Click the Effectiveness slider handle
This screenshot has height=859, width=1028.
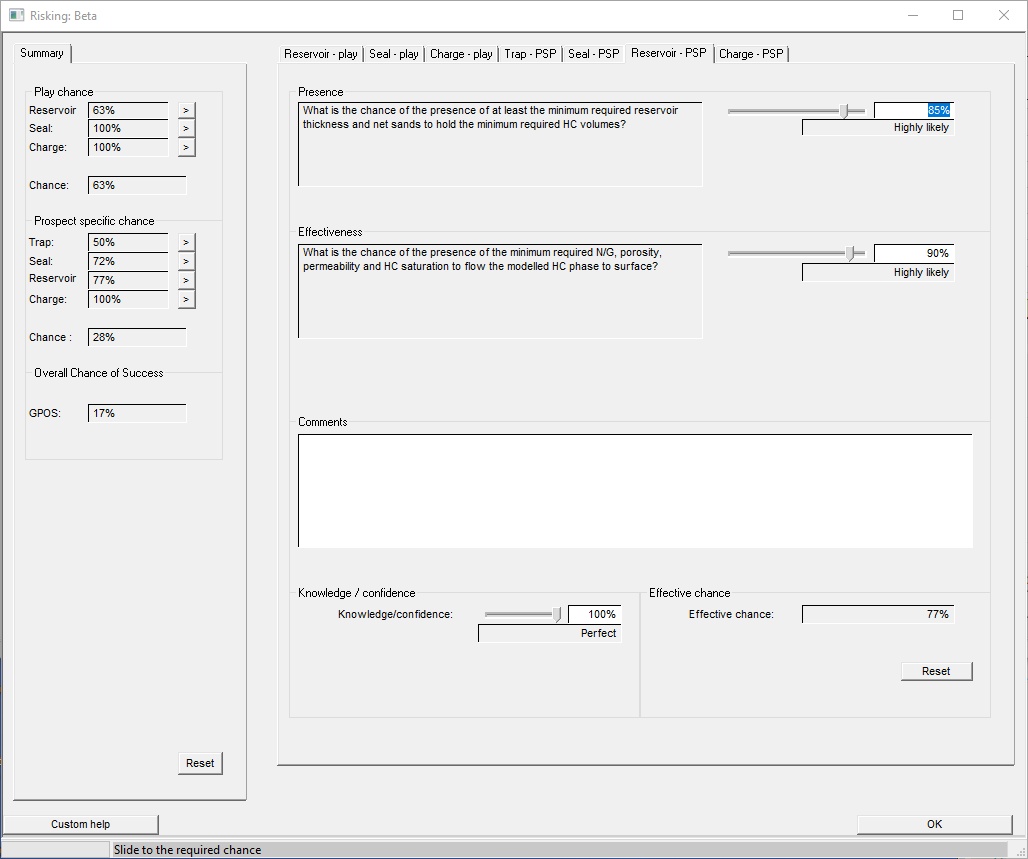tap(851, 254)
